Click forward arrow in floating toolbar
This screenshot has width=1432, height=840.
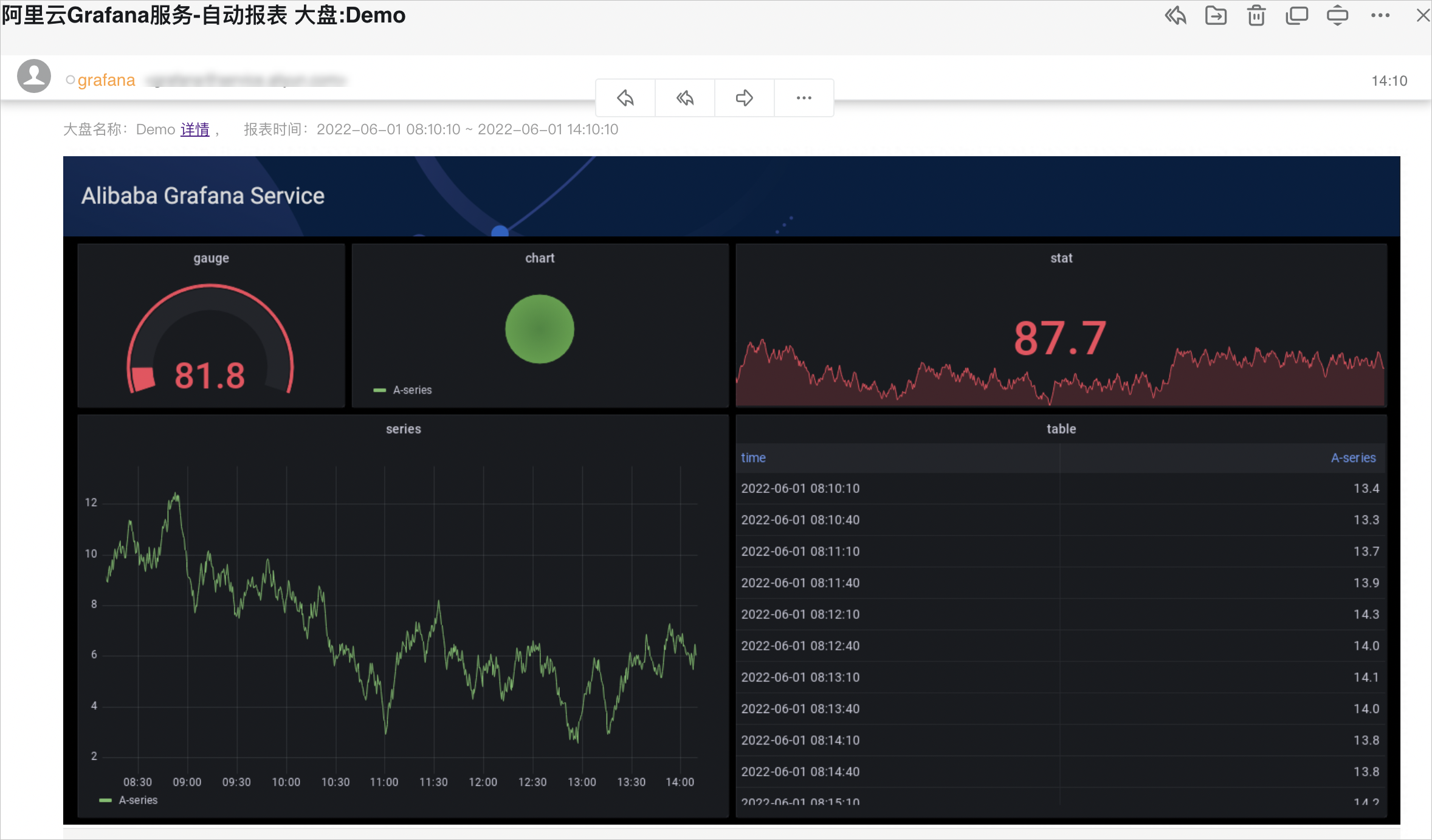(745, 98)
